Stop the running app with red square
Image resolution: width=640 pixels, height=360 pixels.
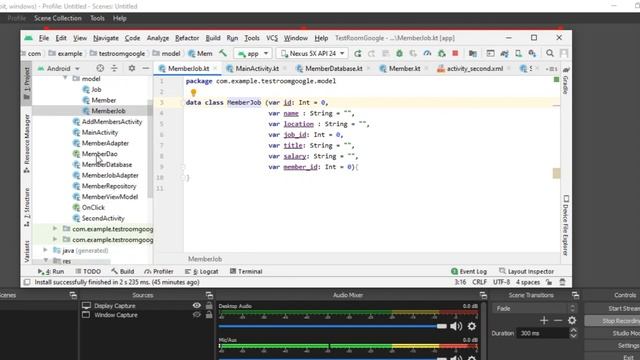[x=455, y=53]
